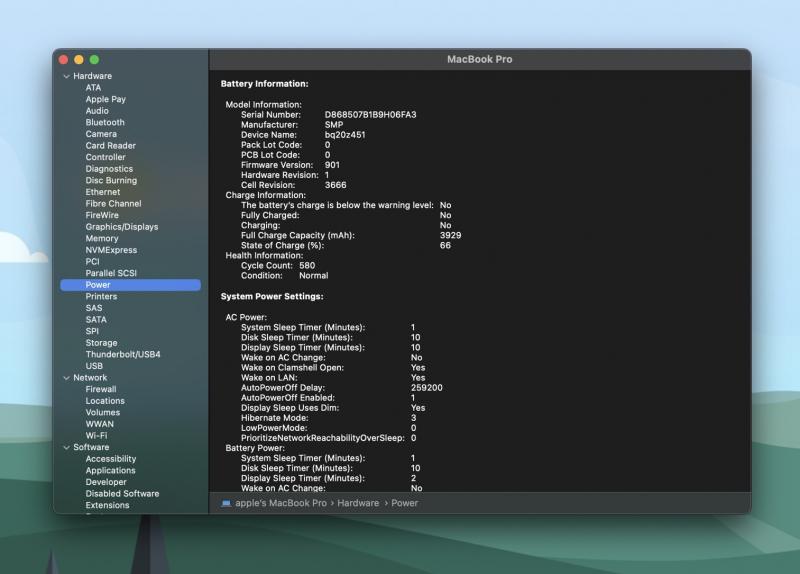800x574 pixels.
Task: Click the MacBook Pro window title
Action: (480, 59)
